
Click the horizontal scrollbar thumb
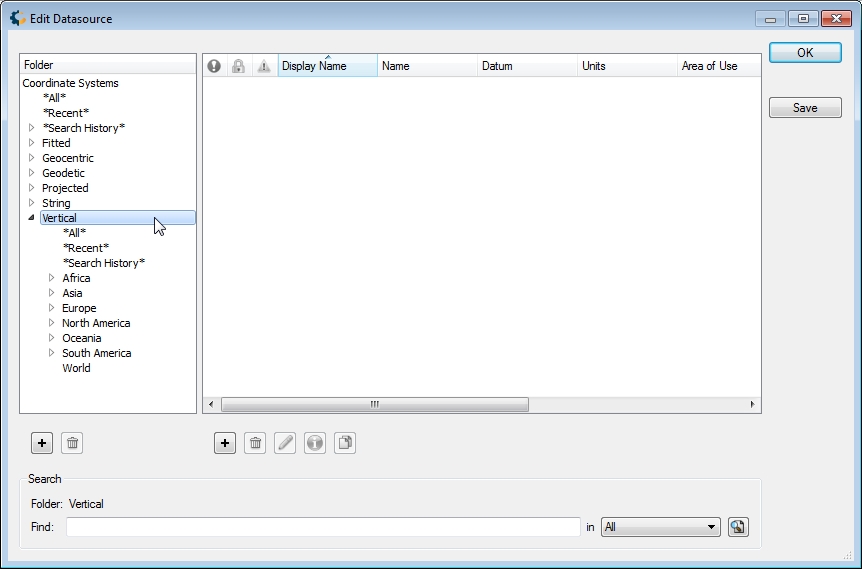[374, 405]
